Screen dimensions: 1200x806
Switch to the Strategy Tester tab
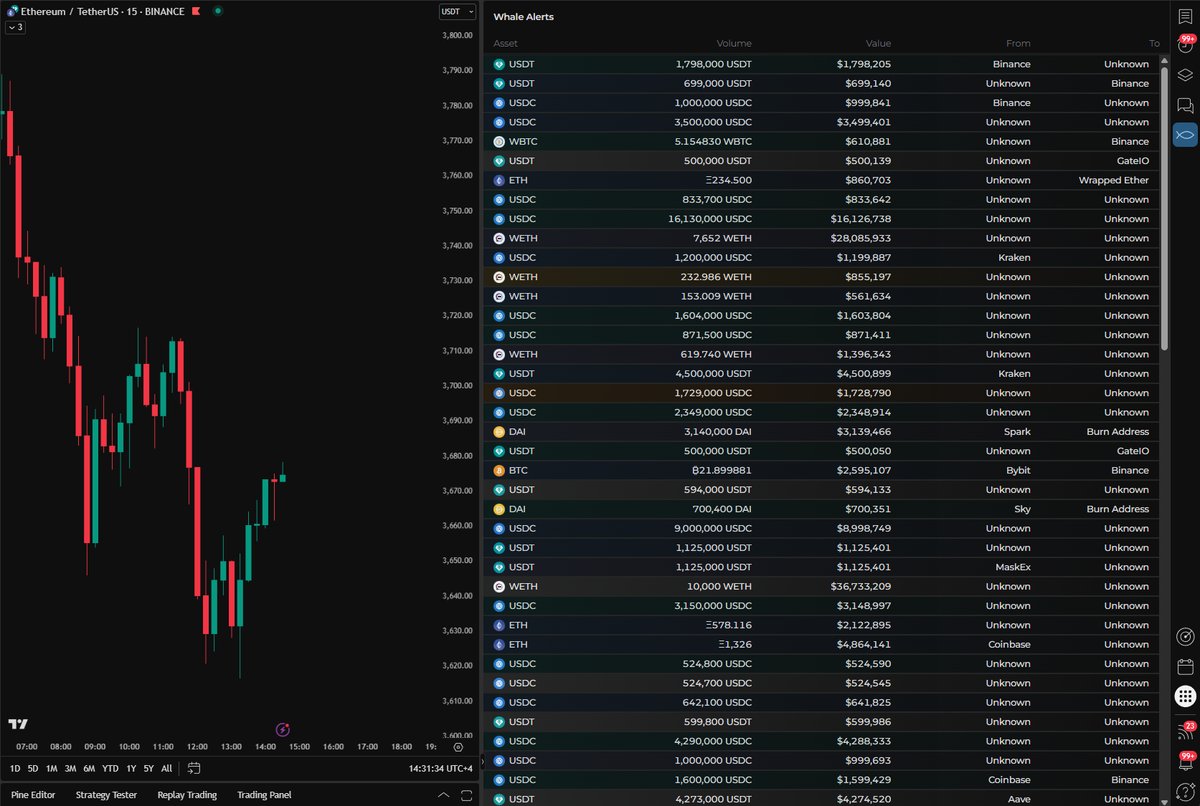(x=106, y=795)
